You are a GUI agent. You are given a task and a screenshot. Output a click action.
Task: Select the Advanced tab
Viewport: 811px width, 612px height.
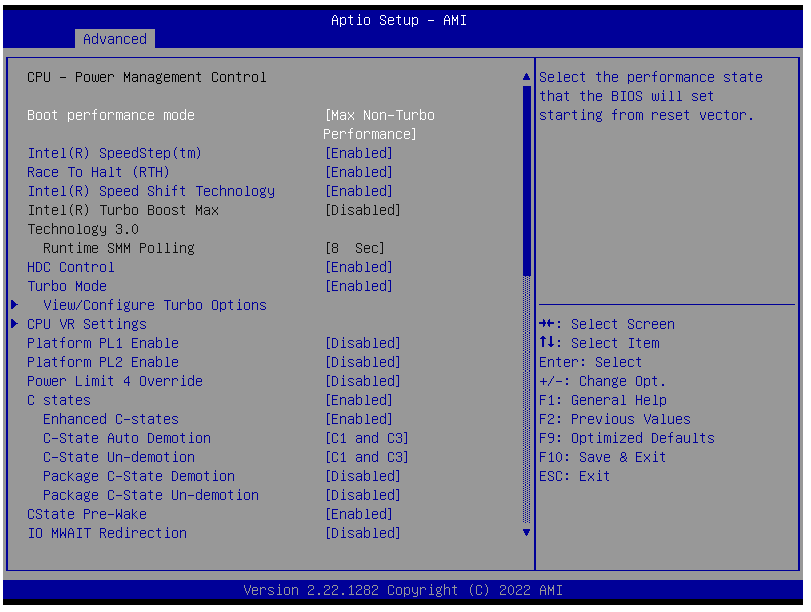click(x=114, y=39)
